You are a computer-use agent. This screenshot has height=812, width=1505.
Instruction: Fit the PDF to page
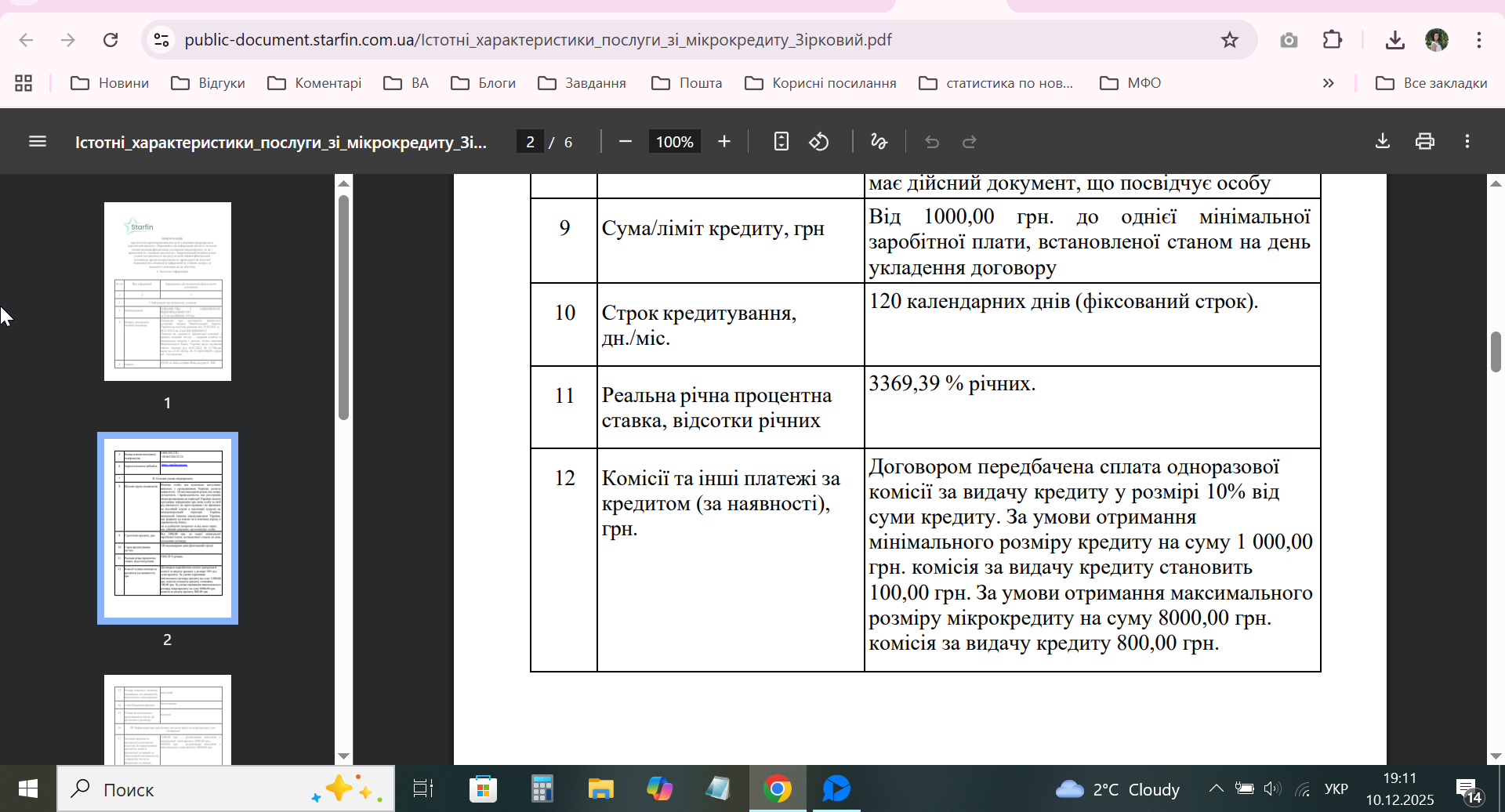[x=781, y=142]
